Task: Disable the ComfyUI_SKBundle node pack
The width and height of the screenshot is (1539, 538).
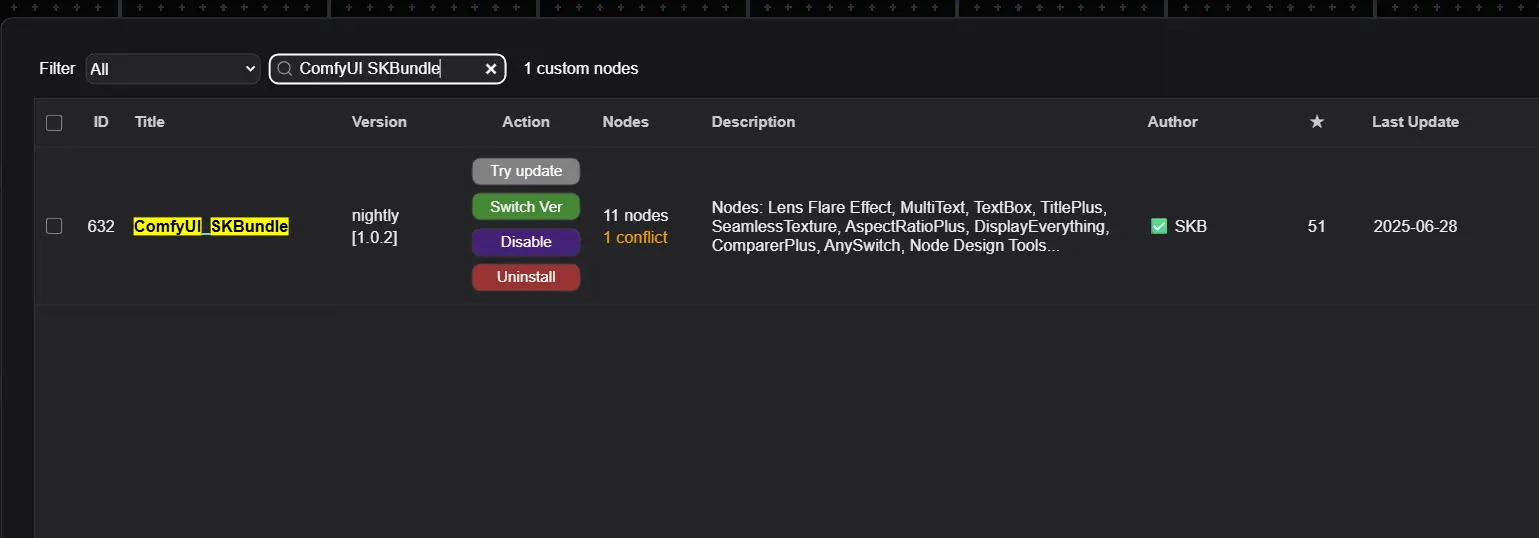Action: point(526,242)
